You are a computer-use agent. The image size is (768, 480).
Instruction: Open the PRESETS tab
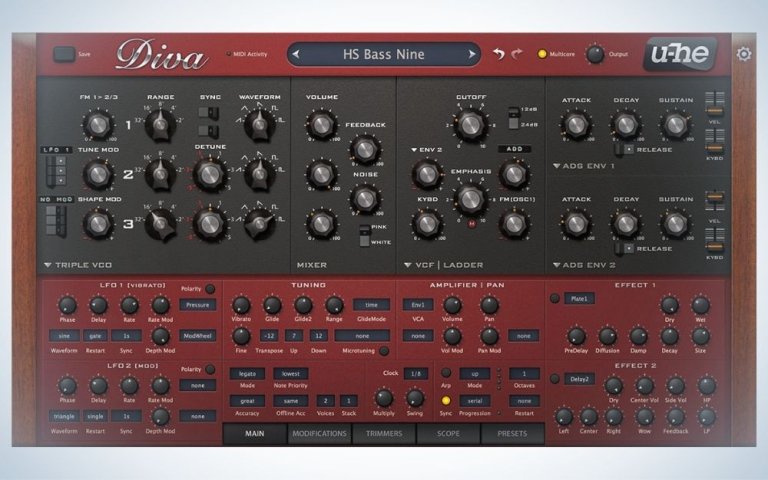512,434
